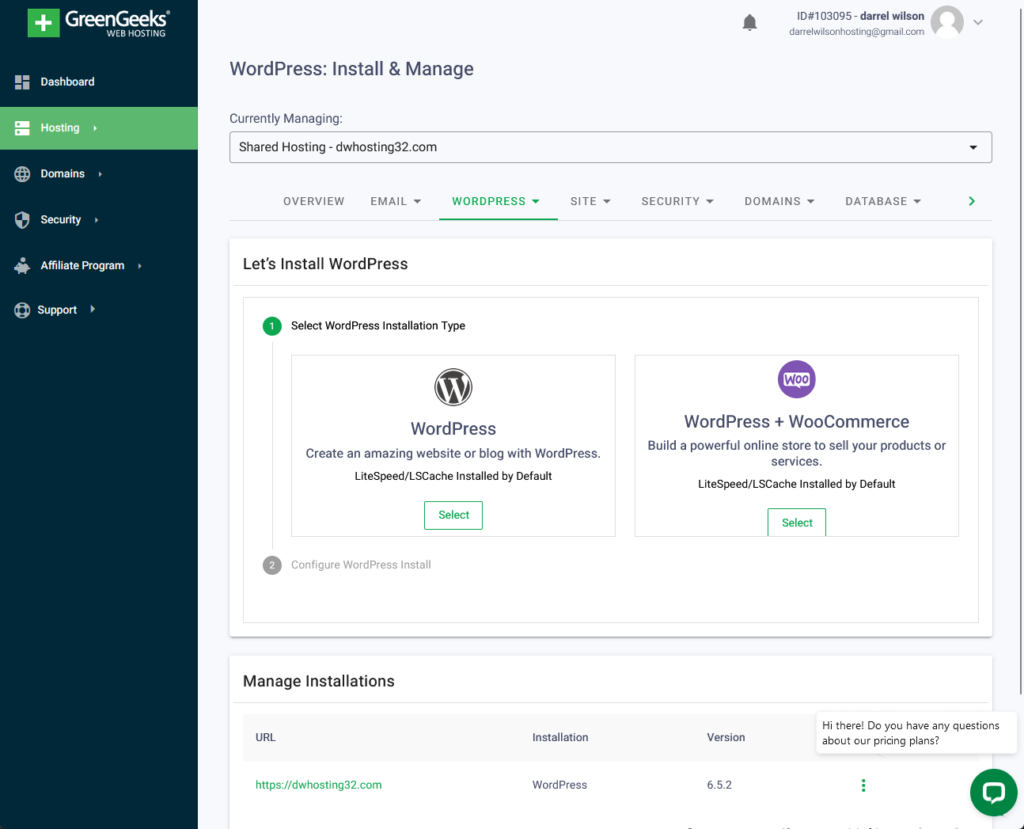Open the Email tab menu
1024x829 pixels.
coord(396,201)
